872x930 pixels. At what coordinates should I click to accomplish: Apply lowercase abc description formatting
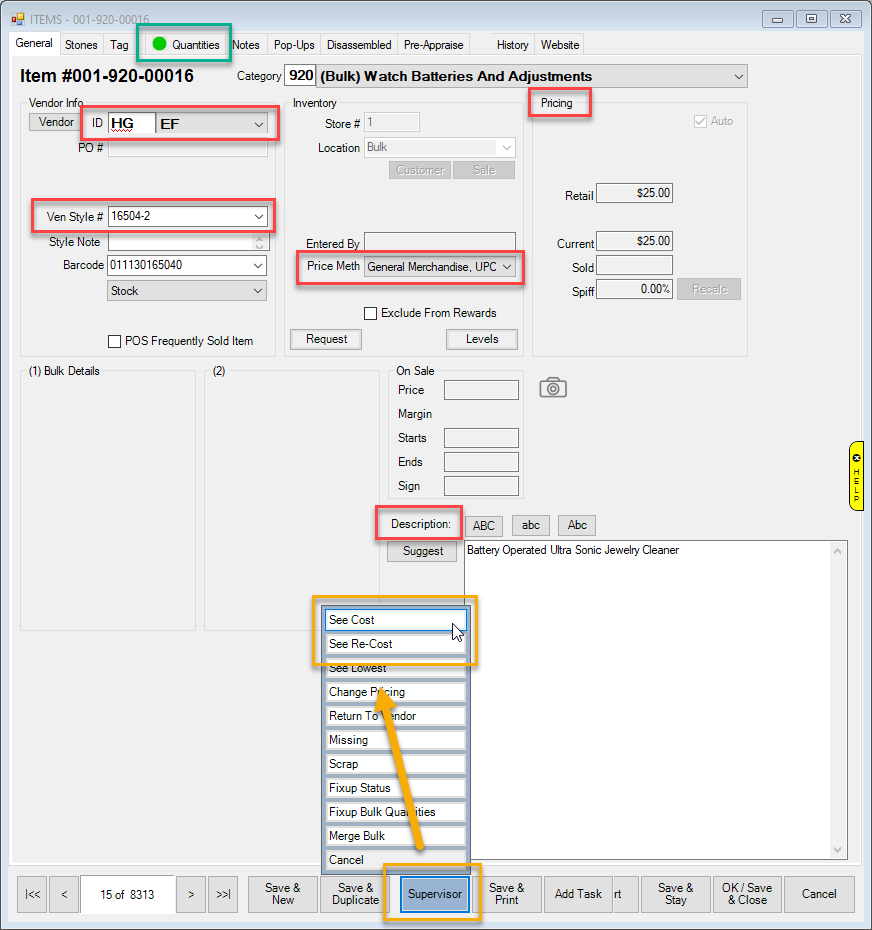point(531,525)
